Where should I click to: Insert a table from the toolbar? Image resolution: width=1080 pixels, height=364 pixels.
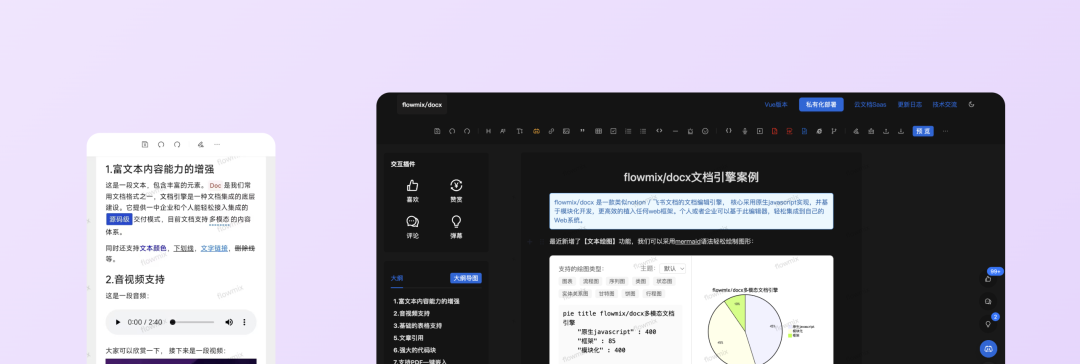pyautogui.click(x=599, y=131)
